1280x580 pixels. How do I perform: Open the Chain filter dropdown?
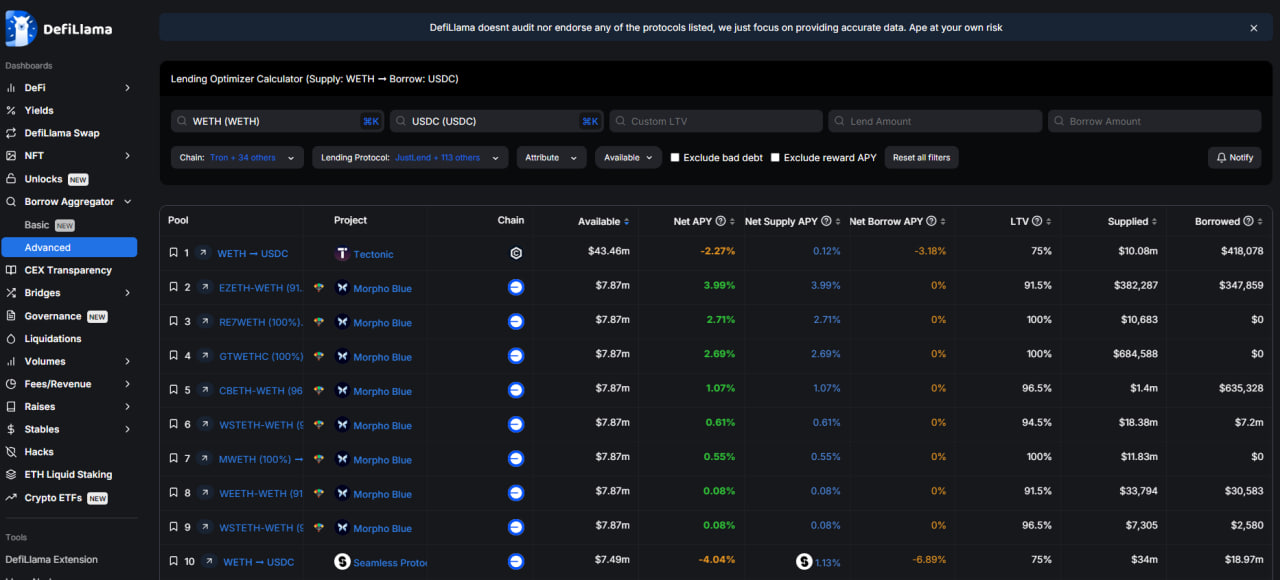[237, 158]
